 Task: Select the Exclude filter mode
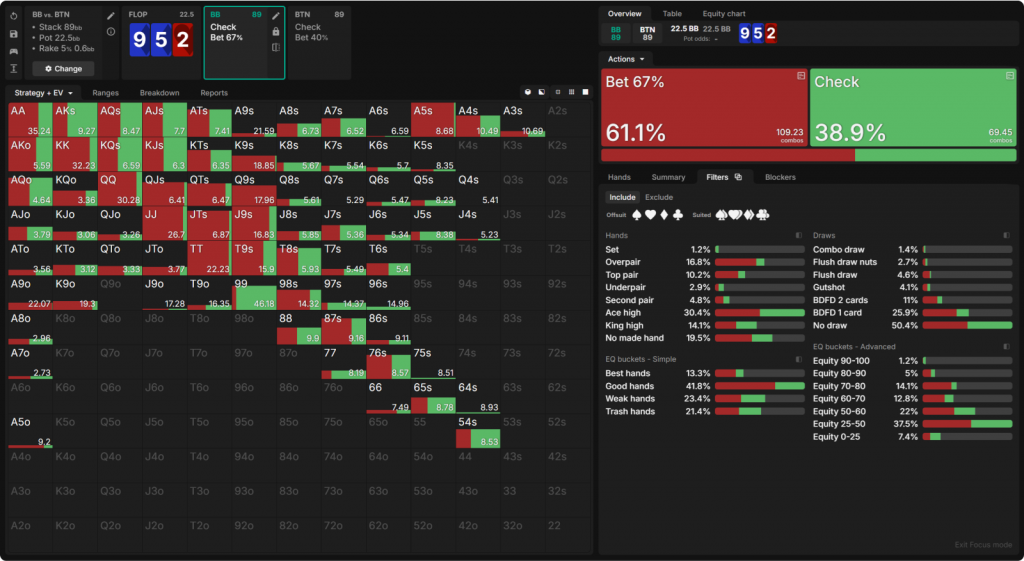click(x=658, y=197)
